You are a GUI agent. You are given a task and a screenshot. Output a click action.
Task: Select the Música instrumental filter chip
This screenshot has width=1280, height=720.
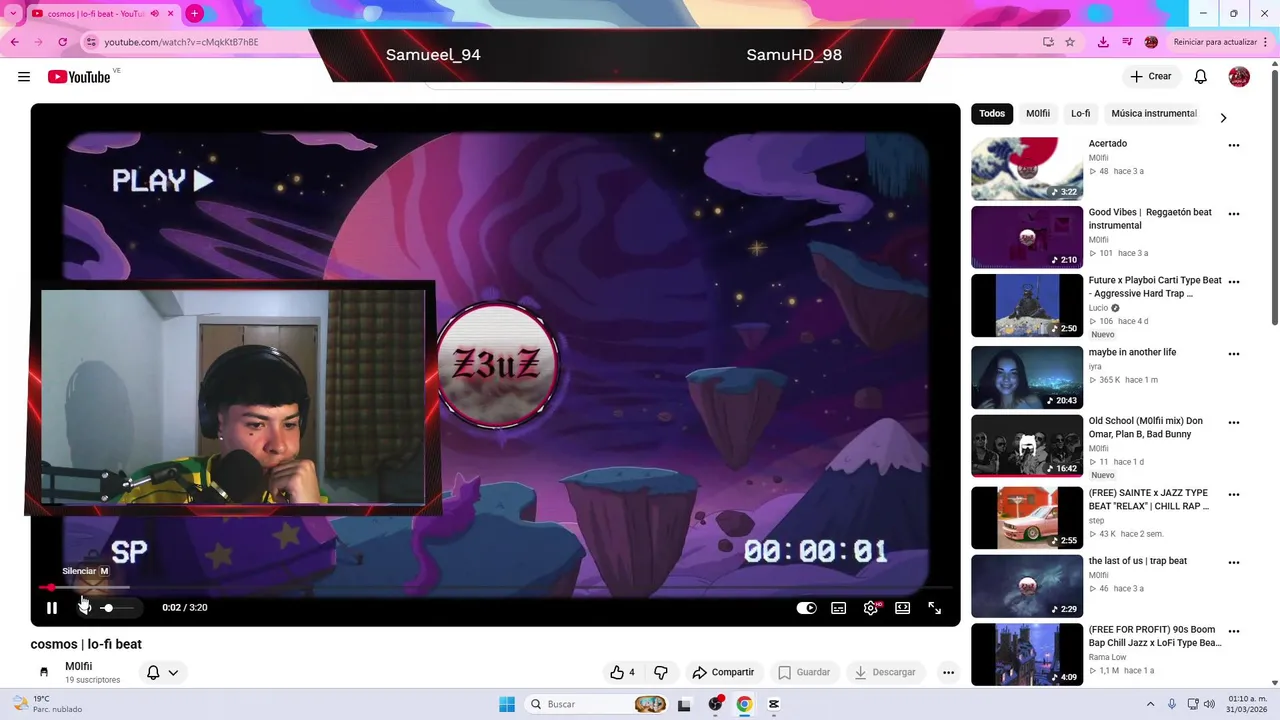tap(1154, 113)
